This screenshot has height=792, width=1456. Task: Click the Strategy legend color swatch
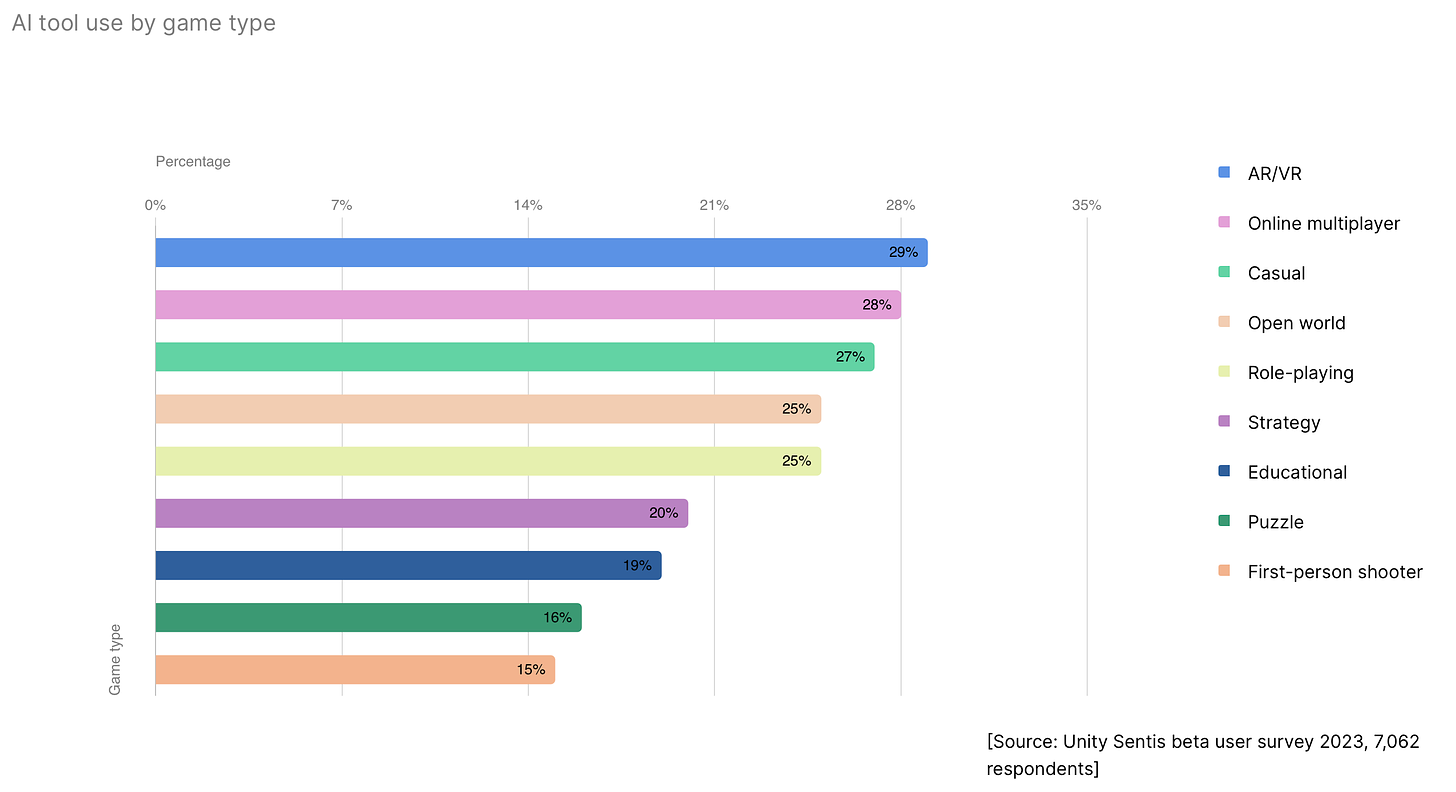1224,422
